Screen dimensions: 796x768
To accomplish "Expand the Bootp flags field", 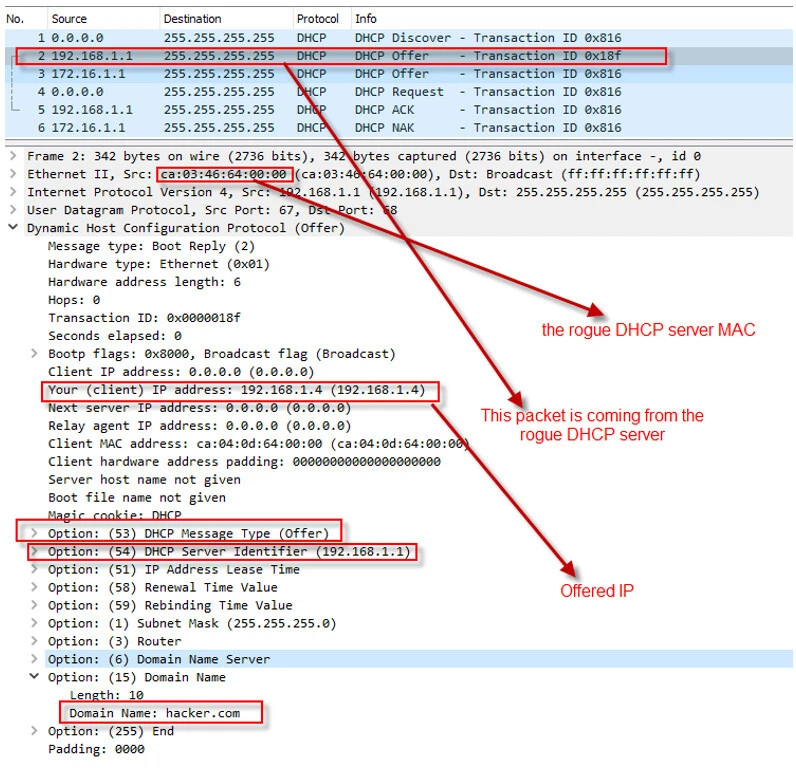I will point(34,354).
